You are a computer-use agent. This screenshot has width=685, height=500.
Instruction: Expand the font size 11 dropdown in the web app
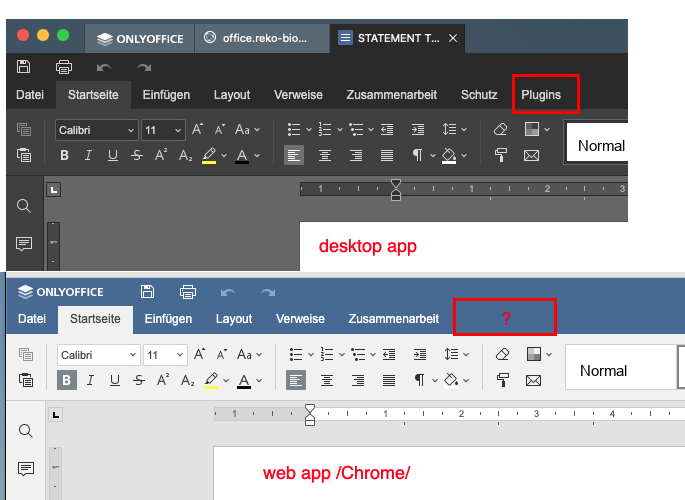click(179, 355)
